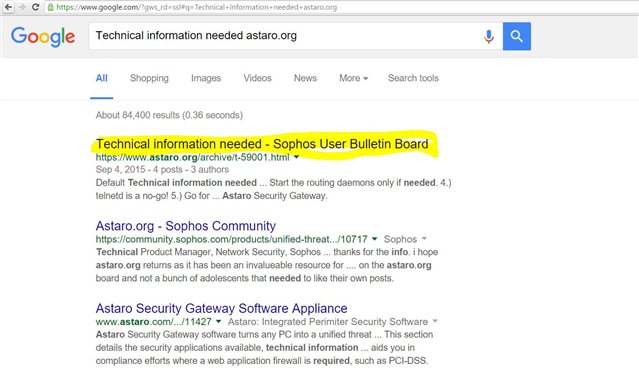Open the Search tools option
This screenshot has height=381, width=639.
413,78
